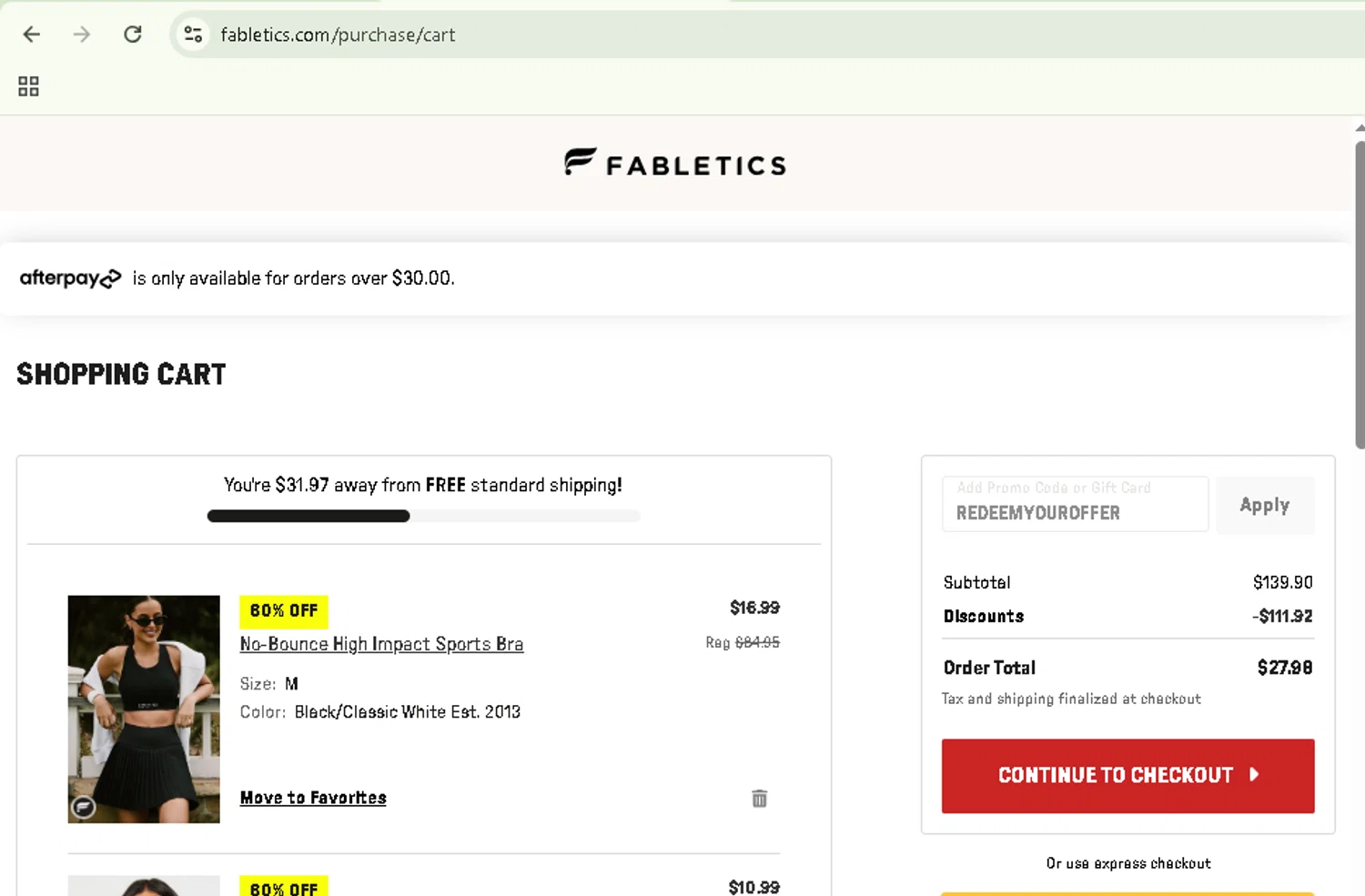
Task: Click the $10.99 price of second item
Action: [x=754, y=887]
